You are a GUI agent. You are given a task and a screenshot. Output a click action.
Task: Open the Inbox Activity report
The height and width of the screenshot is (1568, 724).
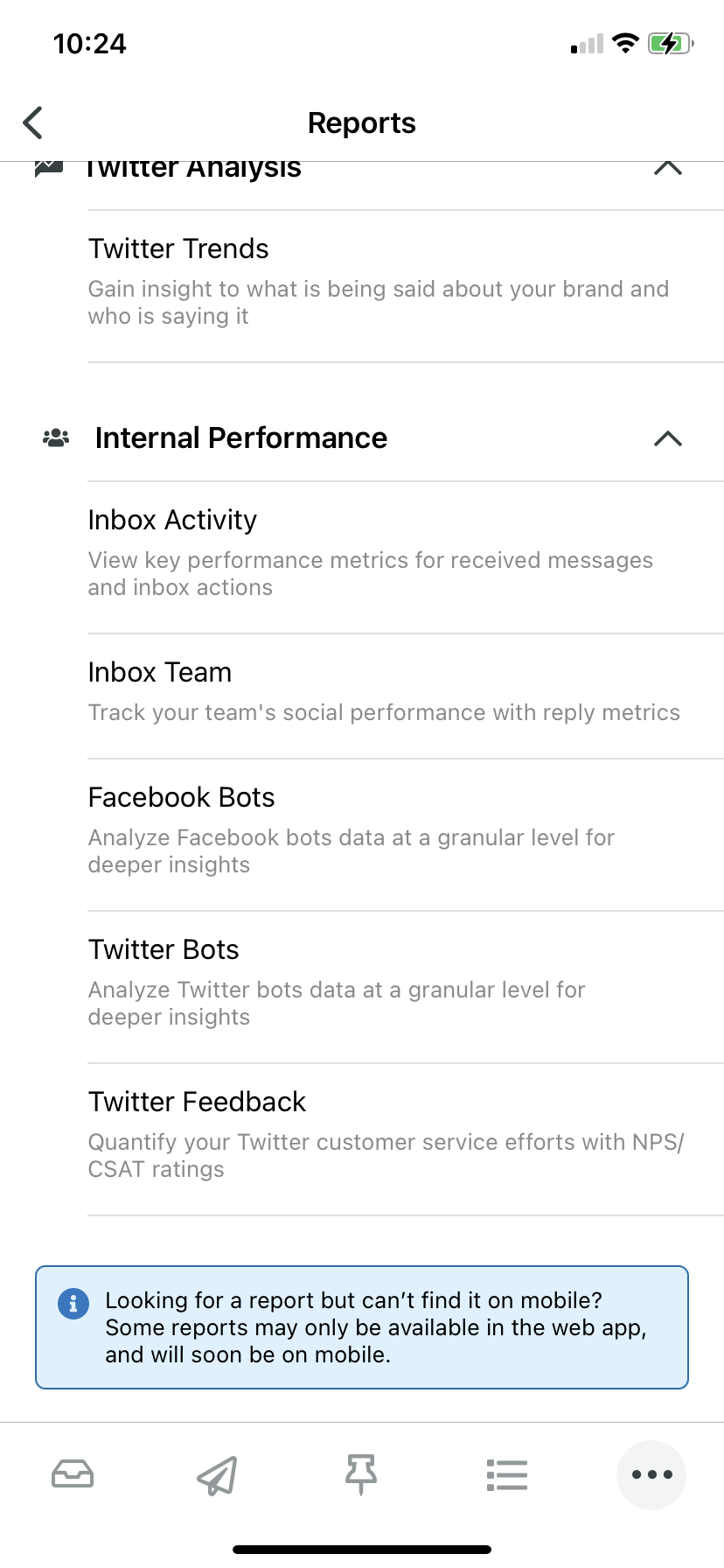[362, 551]
